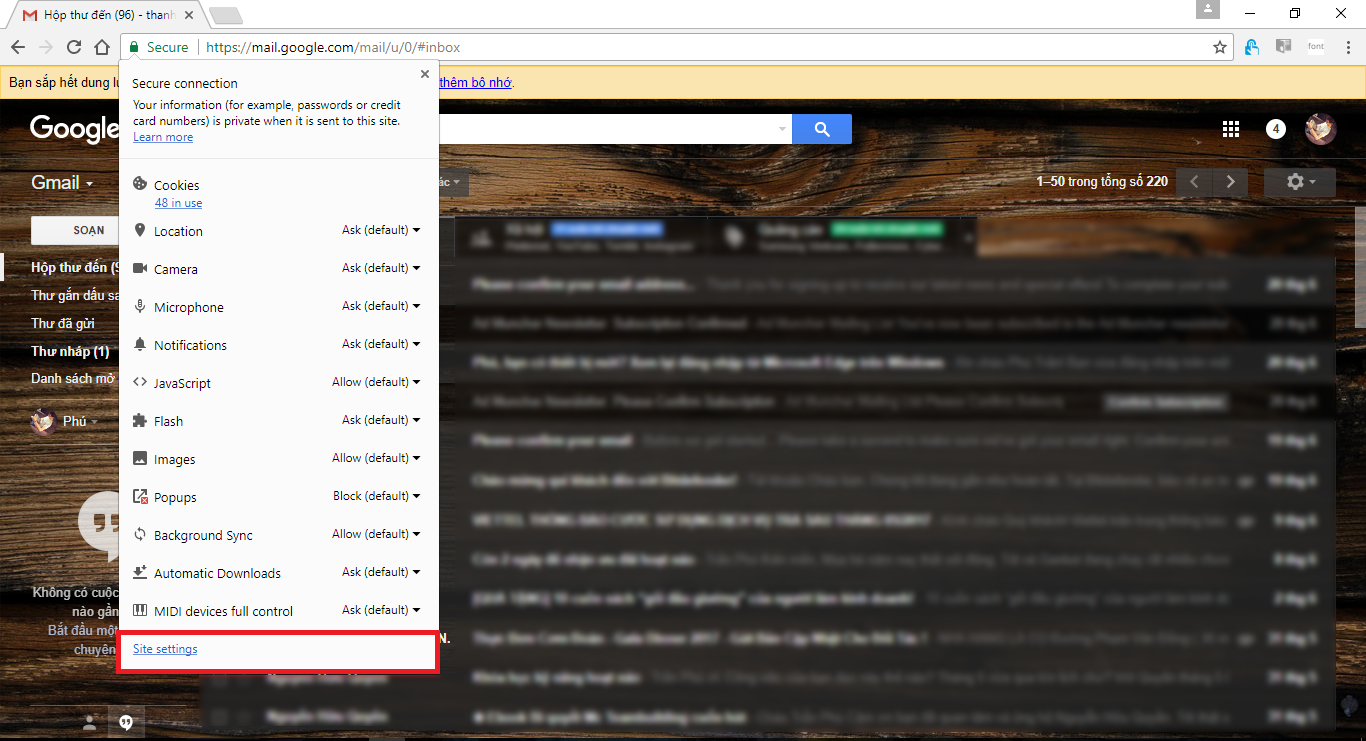The image size is (1366, 741).
Task: Click the Google logo
Action: pos(75,129)
